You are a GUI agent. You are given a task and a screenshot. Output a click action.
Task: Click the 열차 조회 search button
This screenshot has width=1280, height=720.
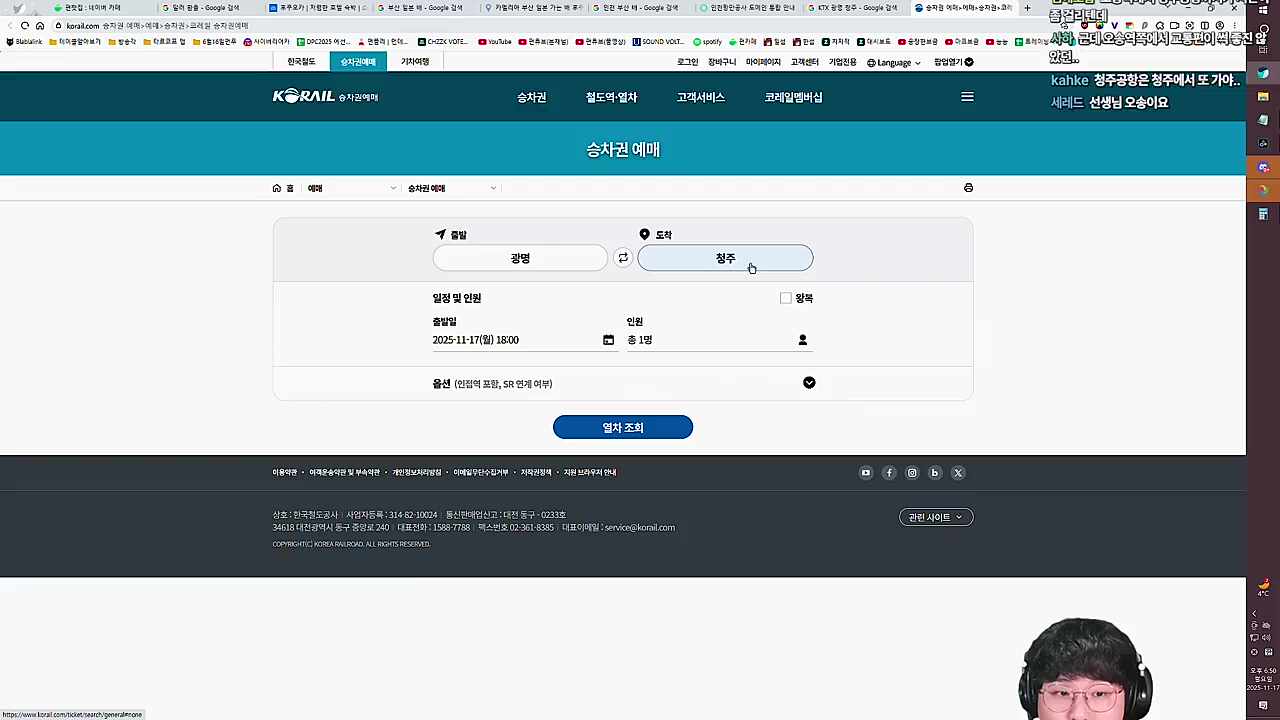click(x=623, y=427)
